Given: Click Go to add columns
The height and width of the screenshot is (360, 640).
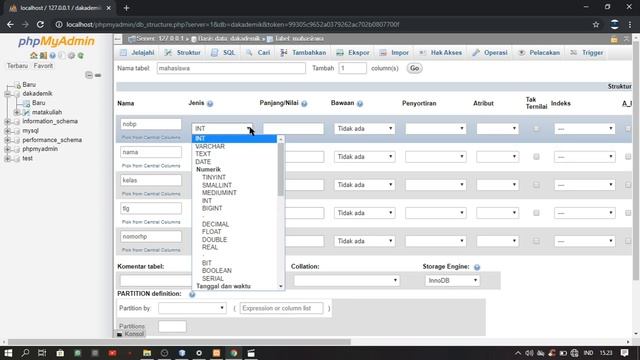Looking at the screenshot, I should pos(414,68).
